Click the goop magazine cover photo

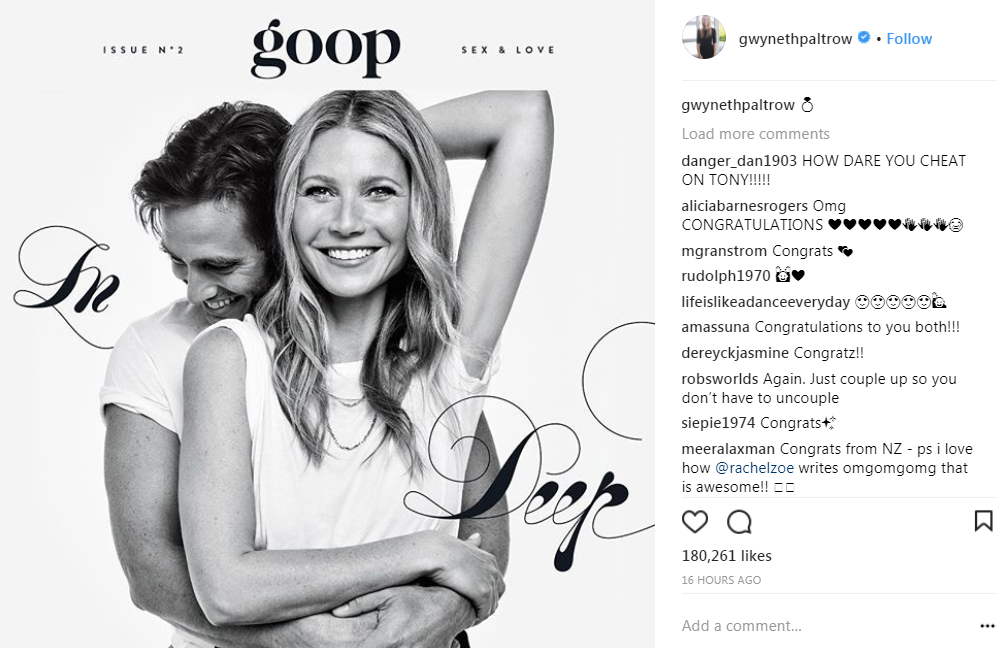(x=327, y=324)
